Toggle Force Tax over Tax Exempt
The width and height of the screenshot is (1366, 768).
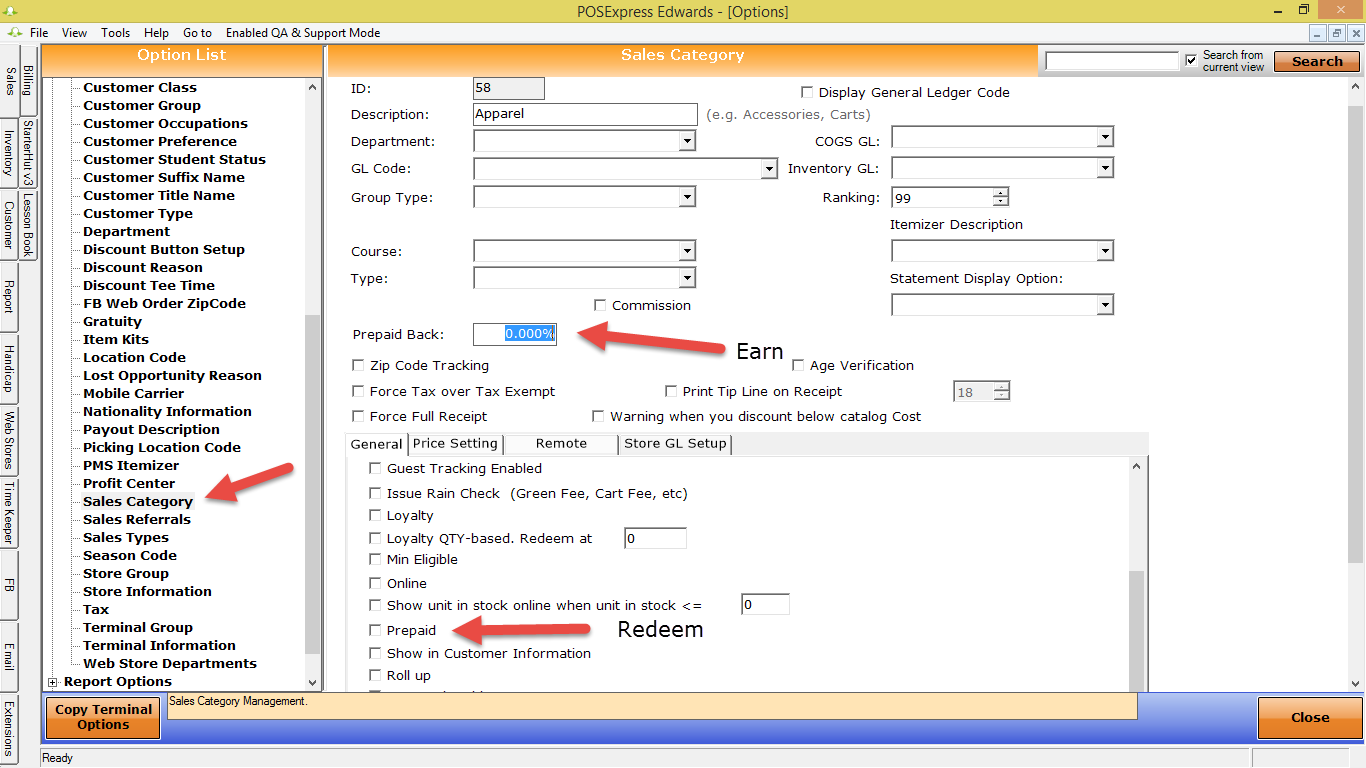359,391
